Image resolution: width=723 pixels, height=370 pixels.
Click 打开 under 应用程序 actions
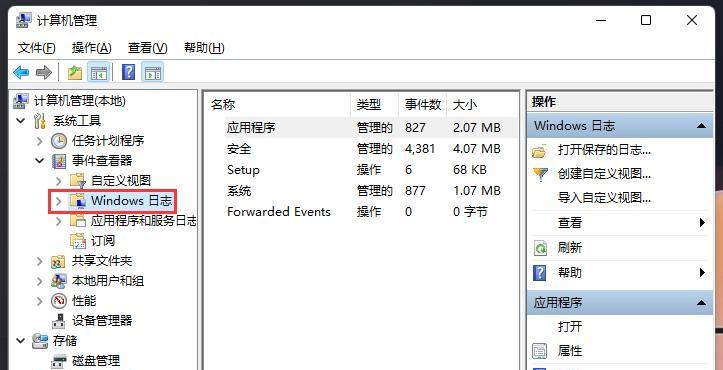click(x=569, y=327)
